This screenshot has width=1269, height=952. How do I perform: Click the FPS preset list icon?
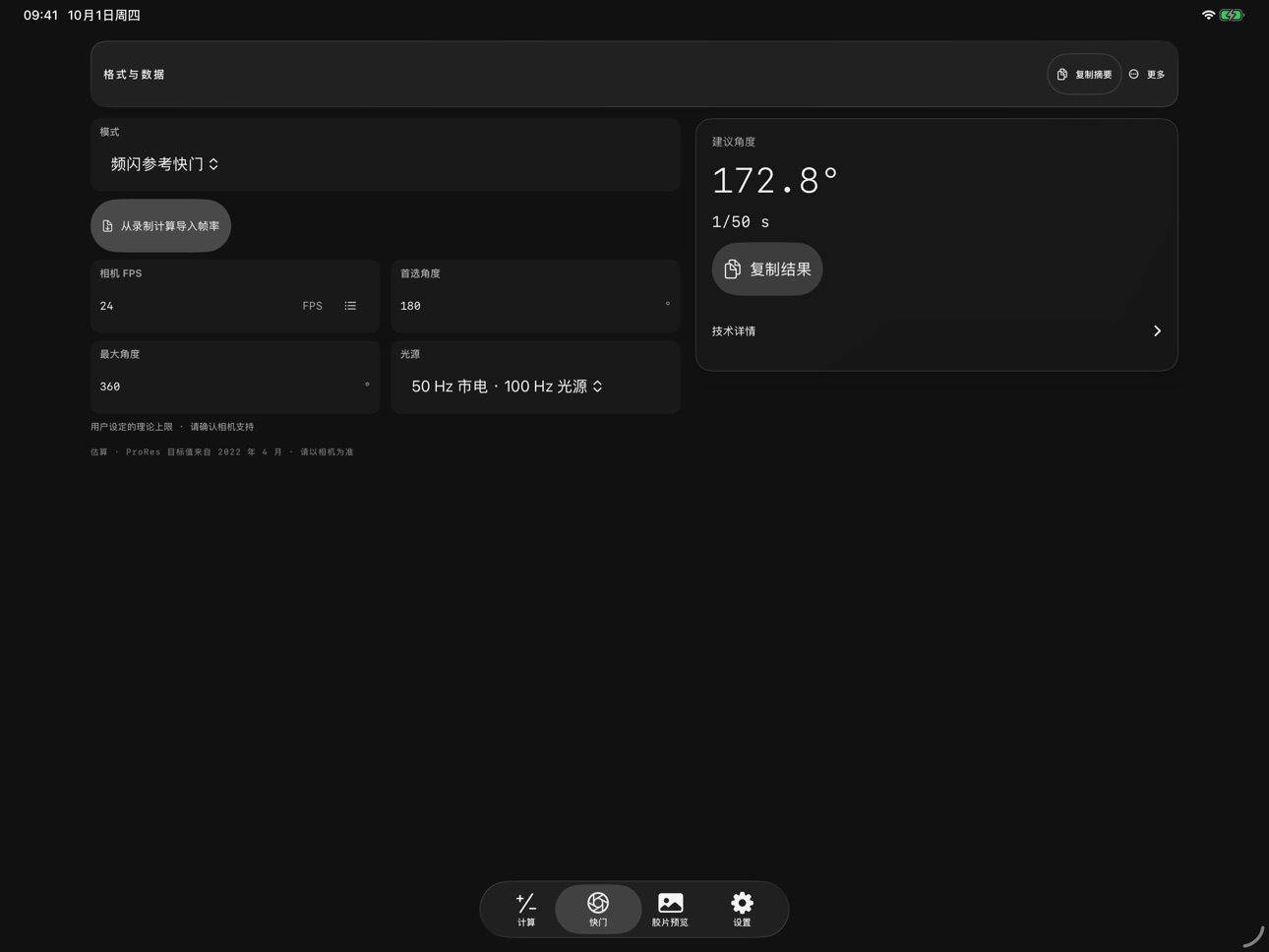350,306
